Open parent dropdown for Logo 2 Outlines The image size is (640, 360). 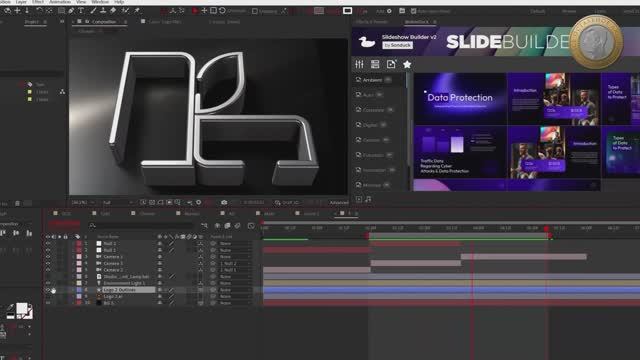pyautogui.click(x=235, y=290)
